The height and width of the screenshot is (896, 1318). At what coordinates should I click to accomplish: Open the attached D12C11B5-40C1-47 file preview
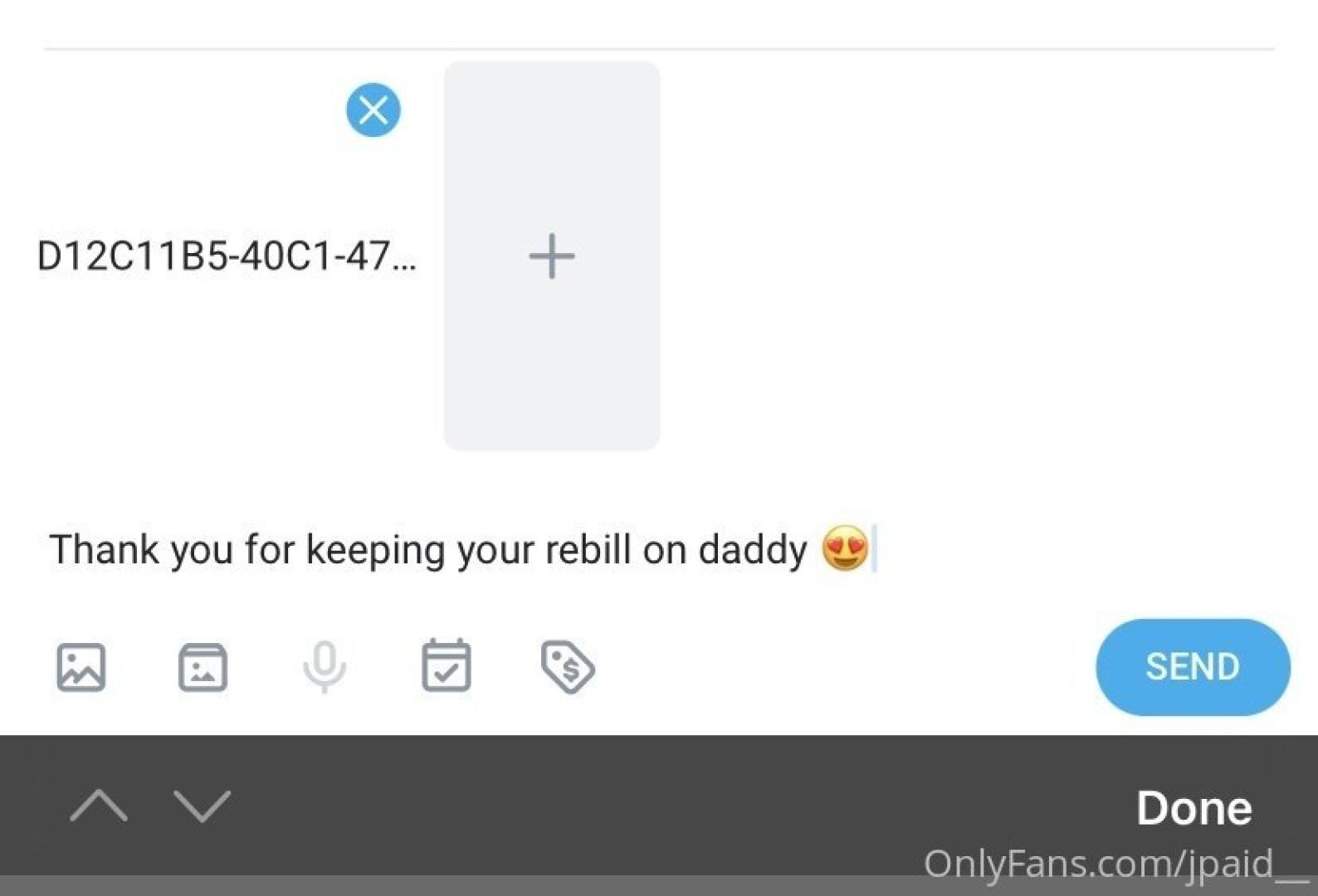(226, 256)
